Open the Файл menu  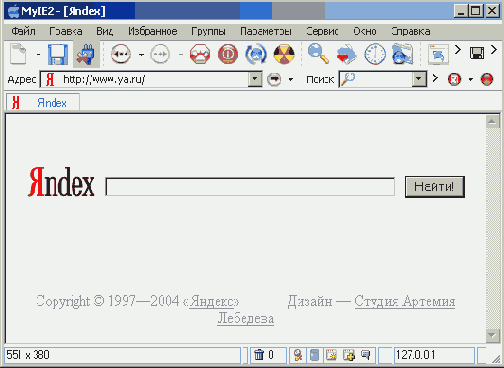tap(23, 31)
